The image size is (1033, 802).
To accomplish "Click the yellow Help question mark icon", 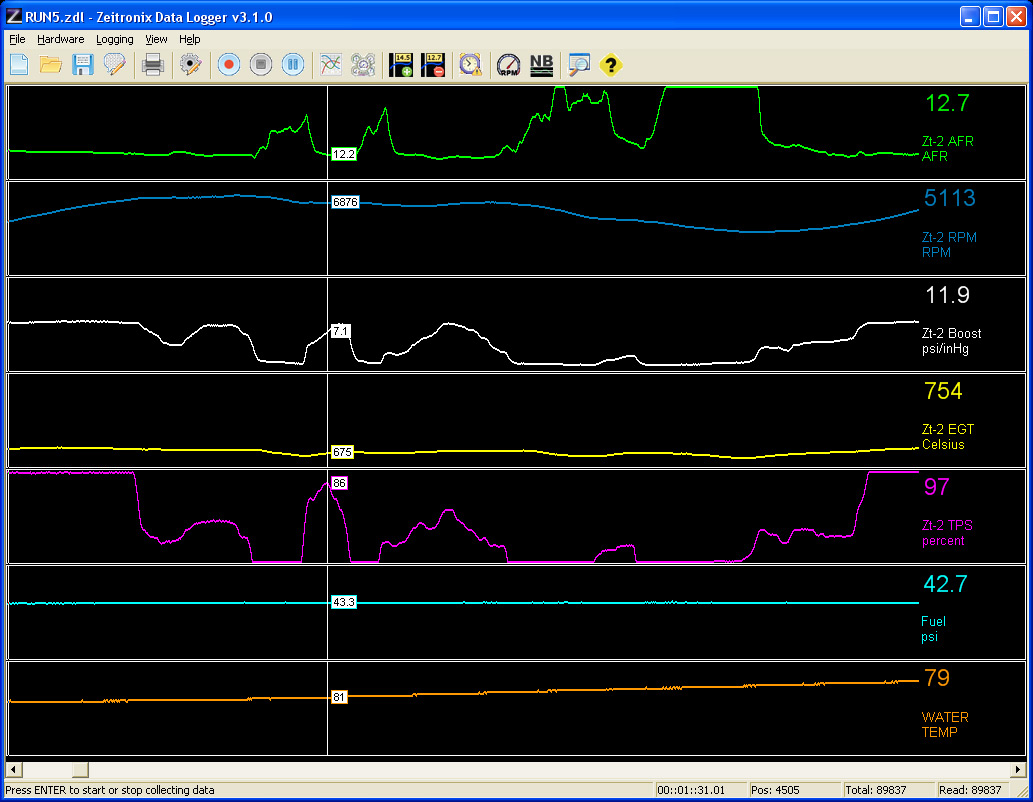I will pos(610,65).
